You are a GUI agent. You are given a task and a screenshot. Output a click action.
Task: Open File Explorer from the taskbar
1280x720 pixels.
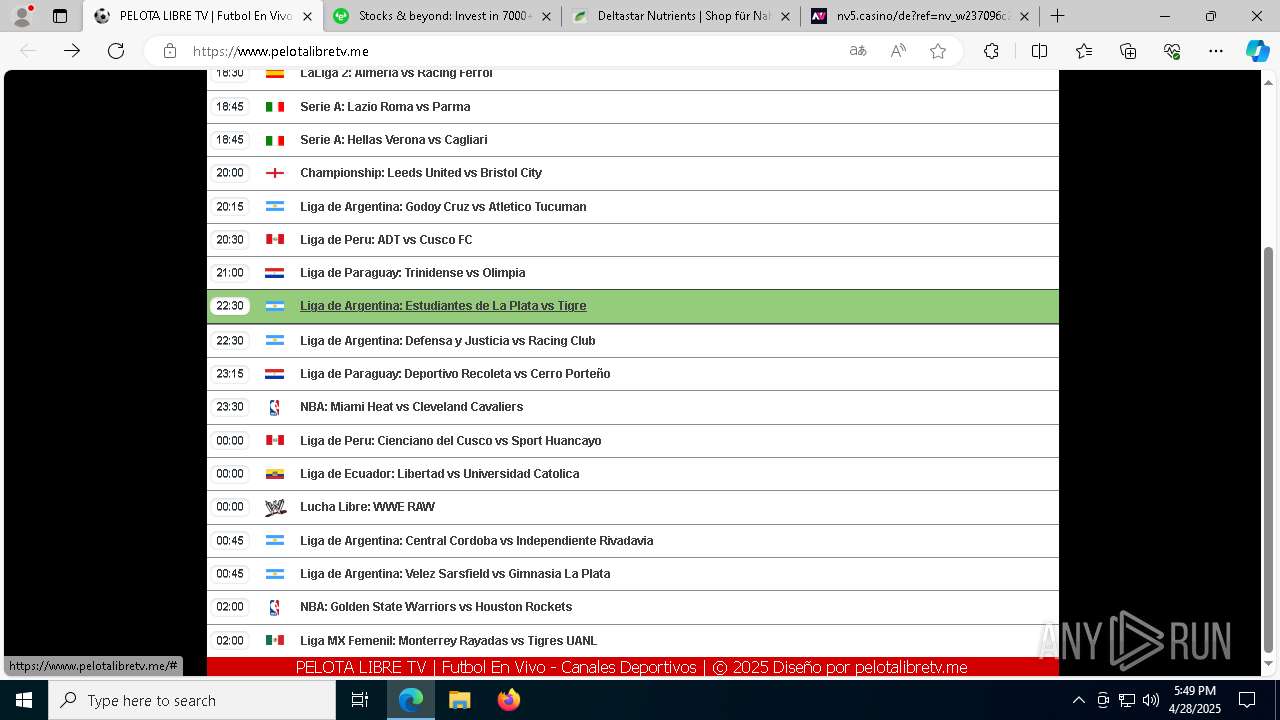tap(459, 700)
